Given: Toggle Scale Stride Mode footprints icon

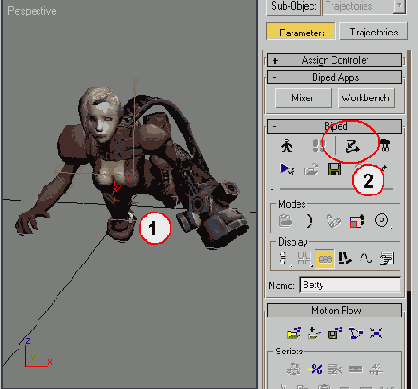Looking at the screenshot, I should click(x=333, y=221).
